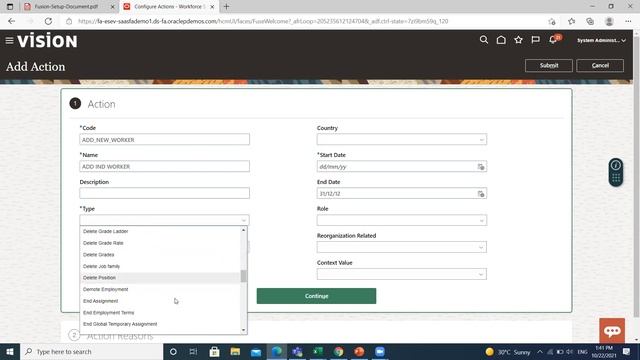Switch to Configure Actions browser tab
The width and height of the screenshot is (640, 360).
(x=169, y=7)
